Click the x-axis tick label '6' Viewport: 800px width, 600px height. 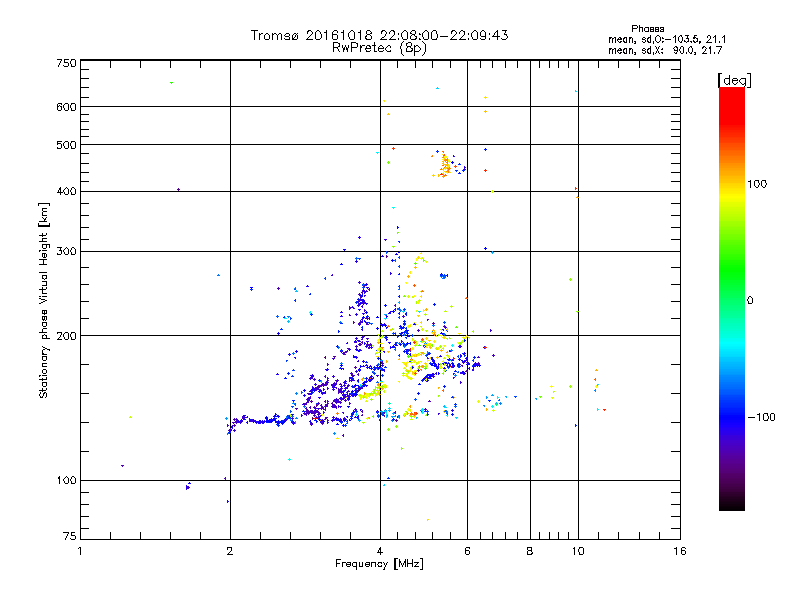467,551
